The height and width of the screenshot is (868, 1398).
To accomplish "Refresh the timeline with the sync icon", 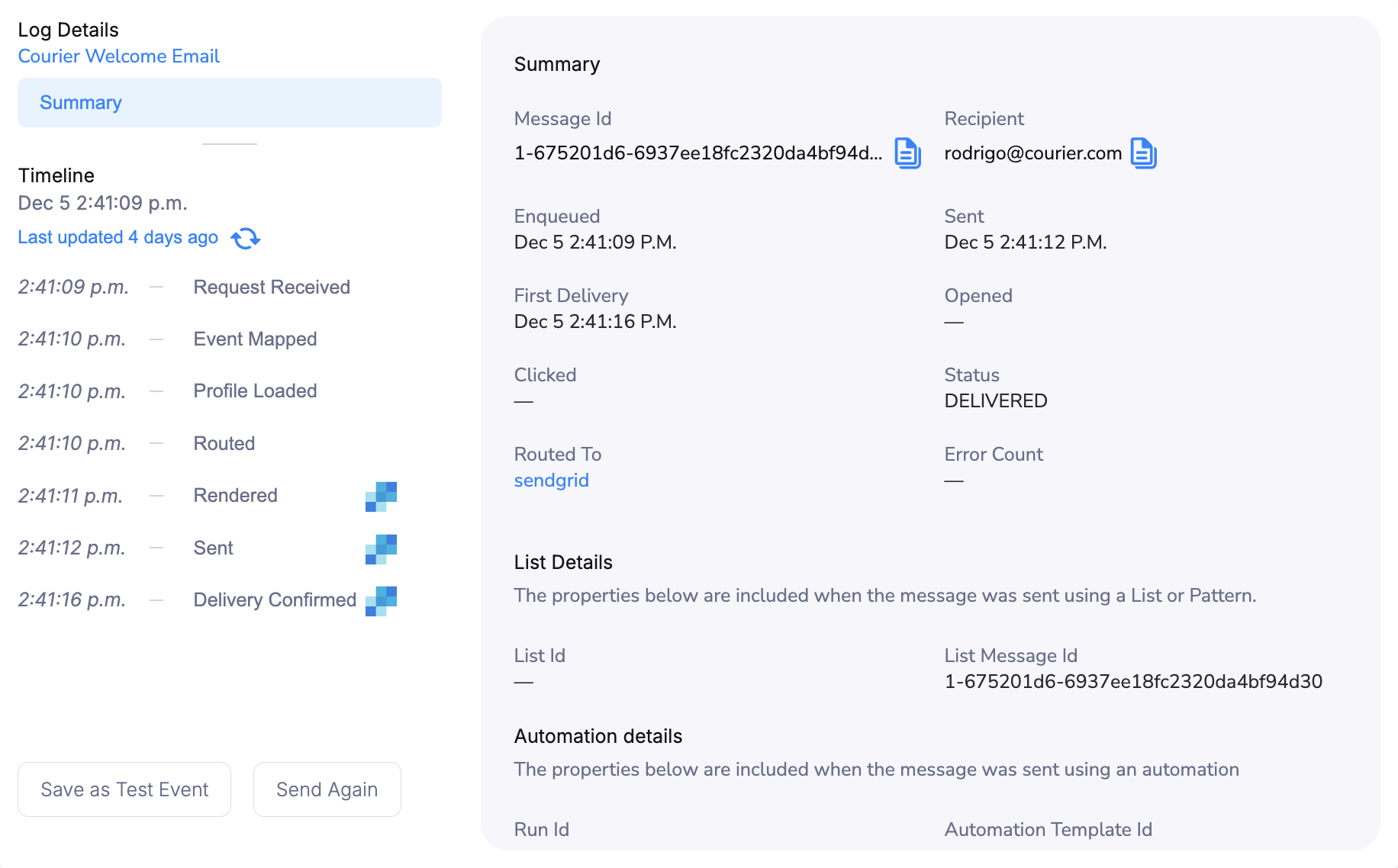I will pyautogui.click(x=246, y=238).
